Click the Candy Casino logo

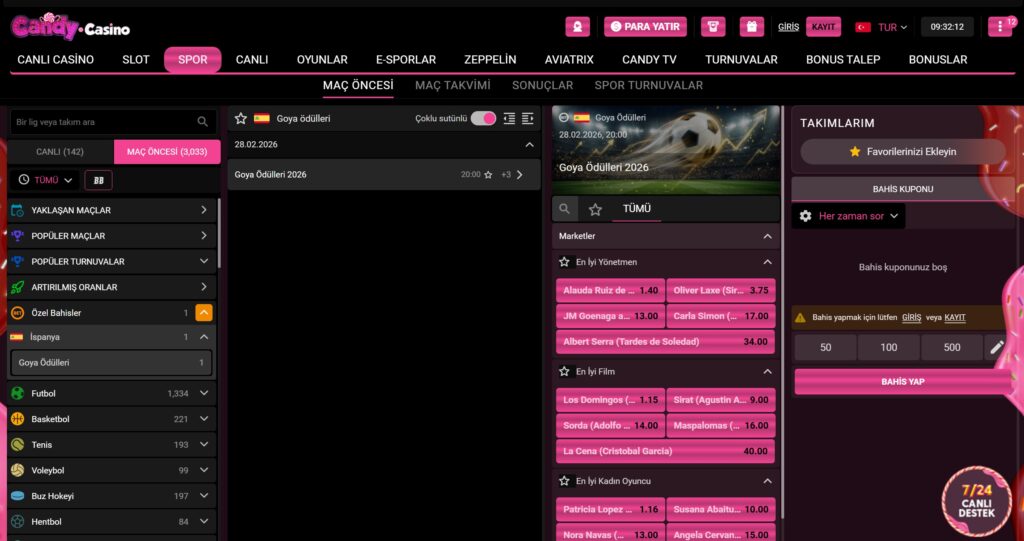click(70, 27)
